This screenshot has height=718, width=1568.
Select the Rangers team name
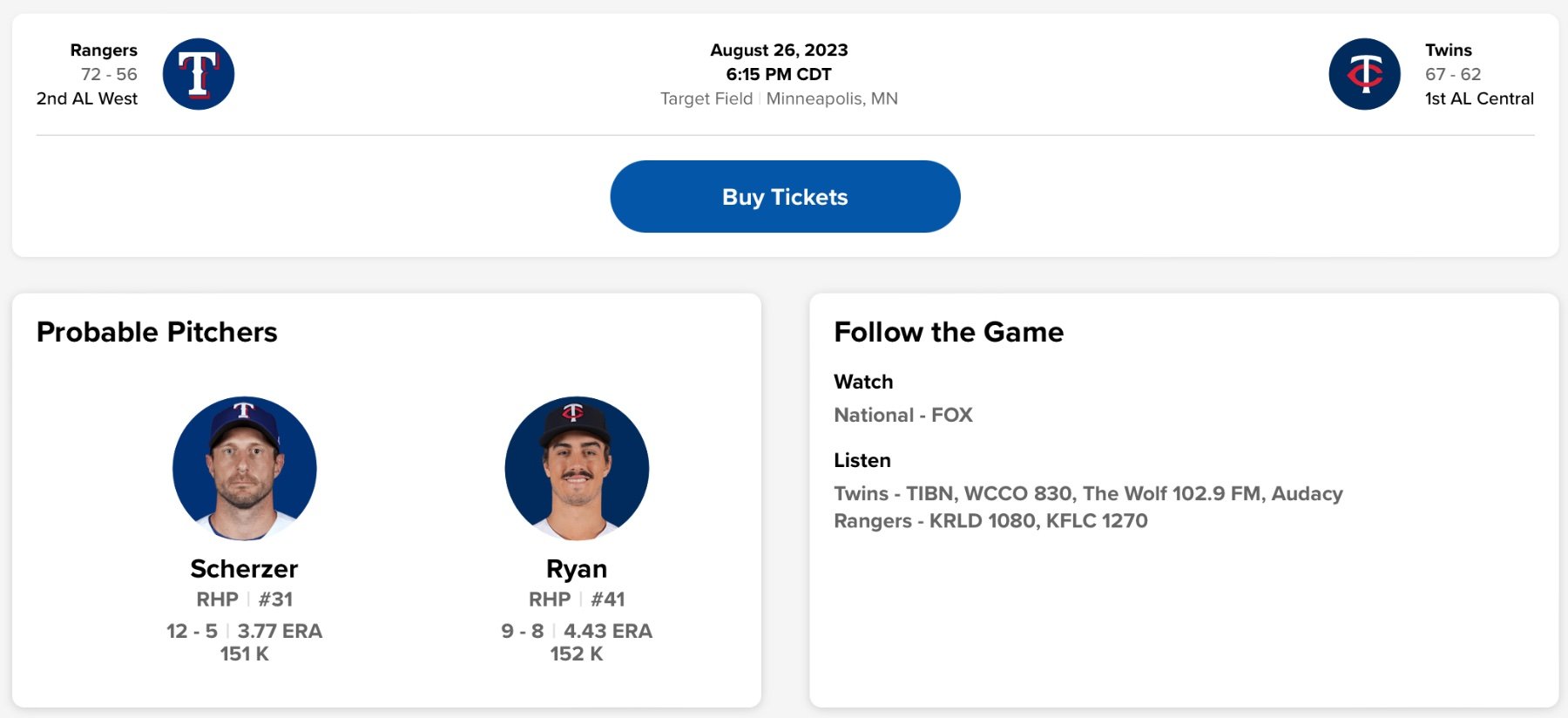click(104, 50)
